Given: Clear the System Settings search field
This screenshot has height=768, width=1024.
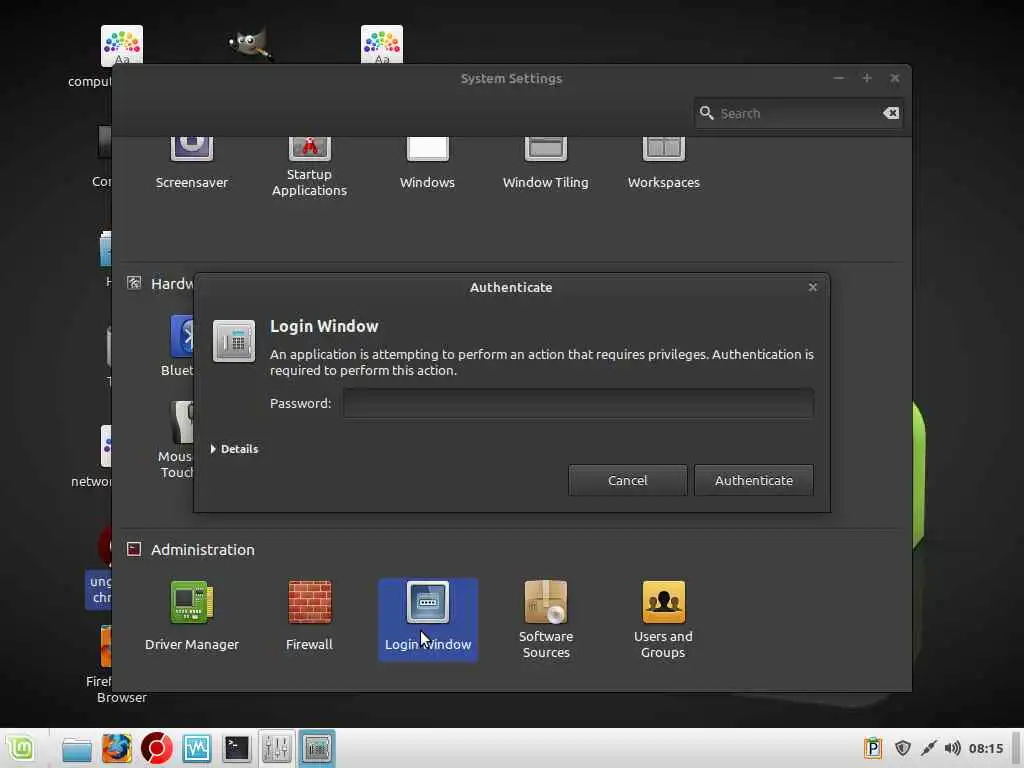Looking at the screenshot, I should click(891, 113).
